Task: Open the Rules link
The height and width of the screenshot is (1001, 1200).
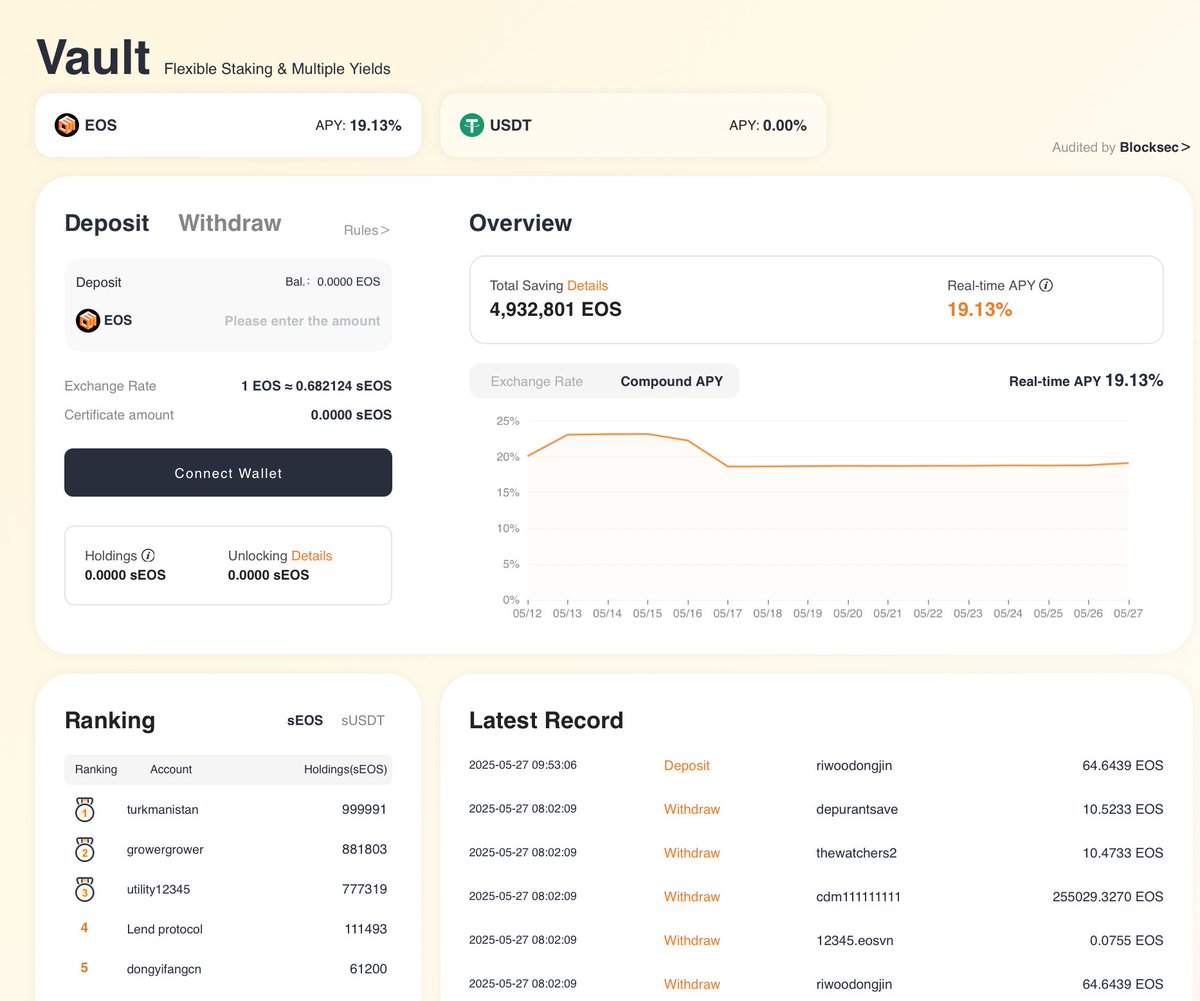Action: pyautogui.click(x=366, y=230)
